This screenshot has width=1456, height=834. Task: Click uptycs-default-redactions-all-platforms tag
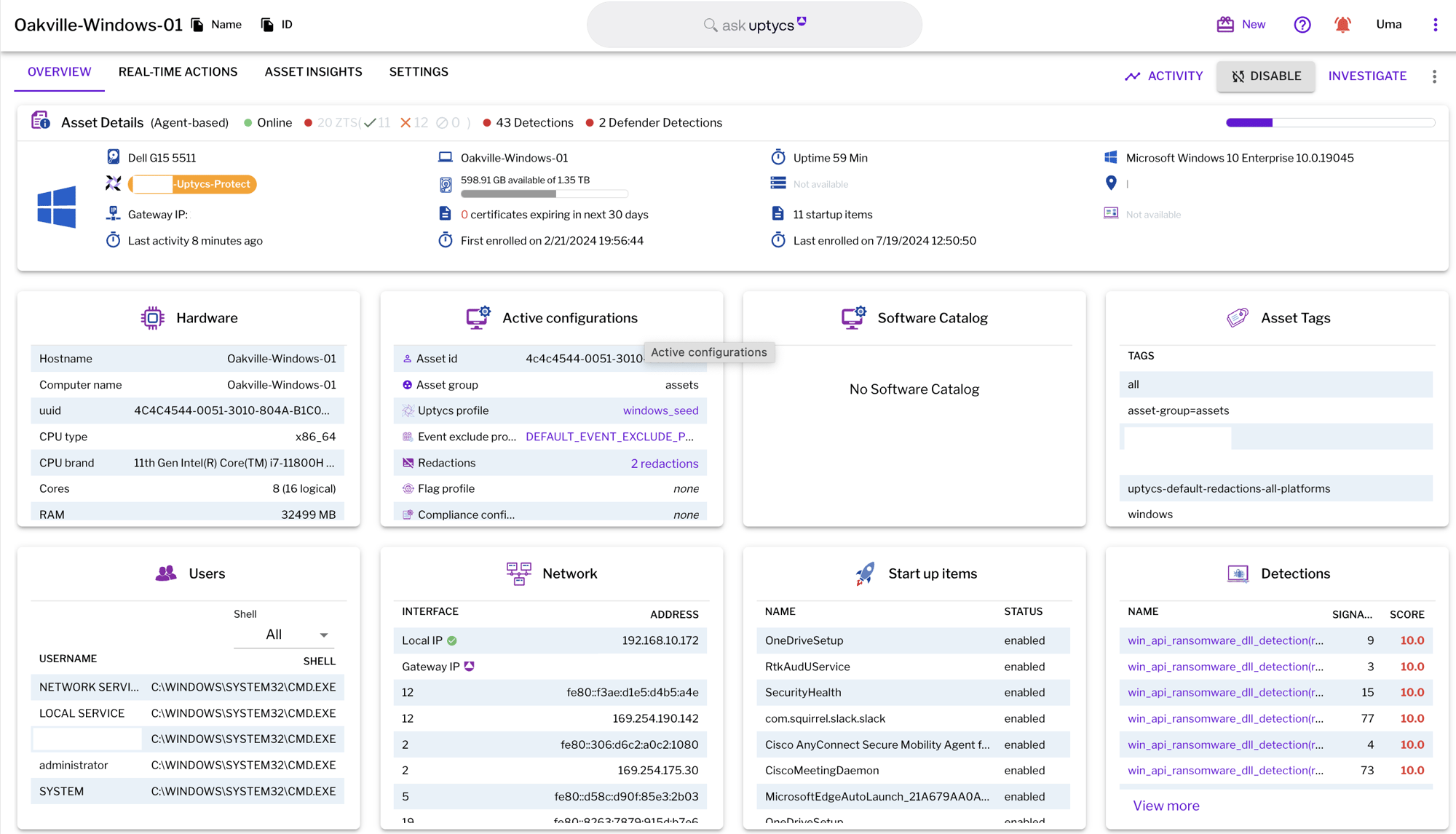1228,488
